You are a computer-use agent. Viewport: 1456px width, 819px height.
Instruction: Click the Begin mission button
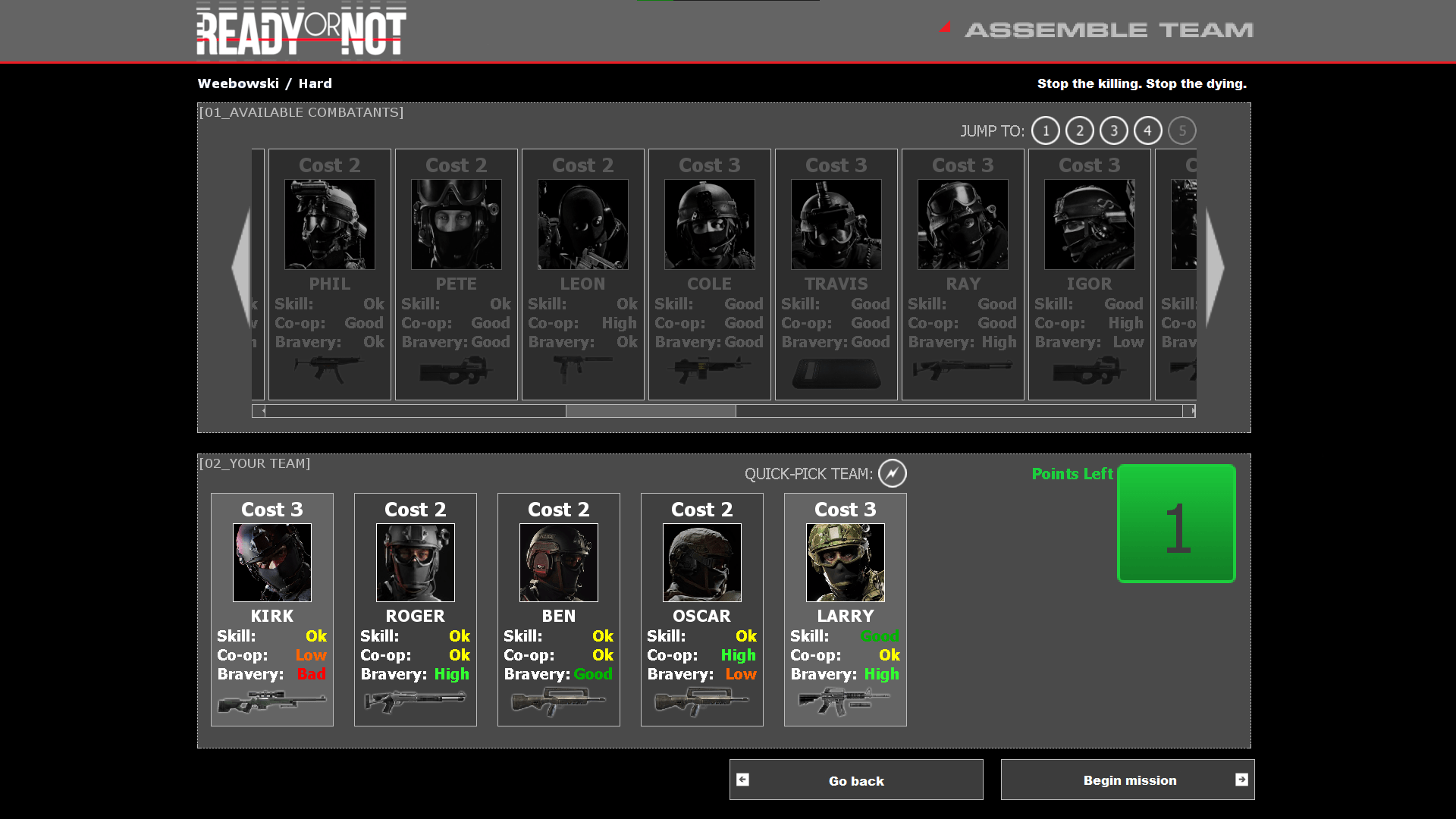point(1128,780)
